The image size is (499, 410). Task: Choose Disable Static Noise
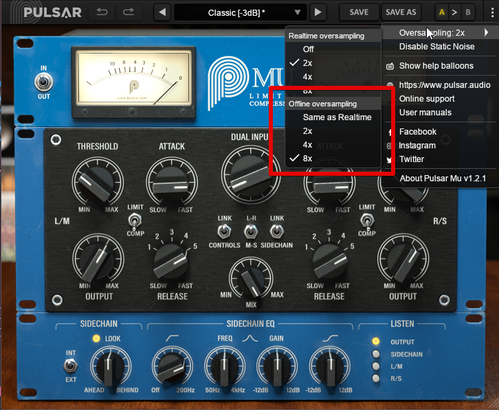(x=438, y=47)
